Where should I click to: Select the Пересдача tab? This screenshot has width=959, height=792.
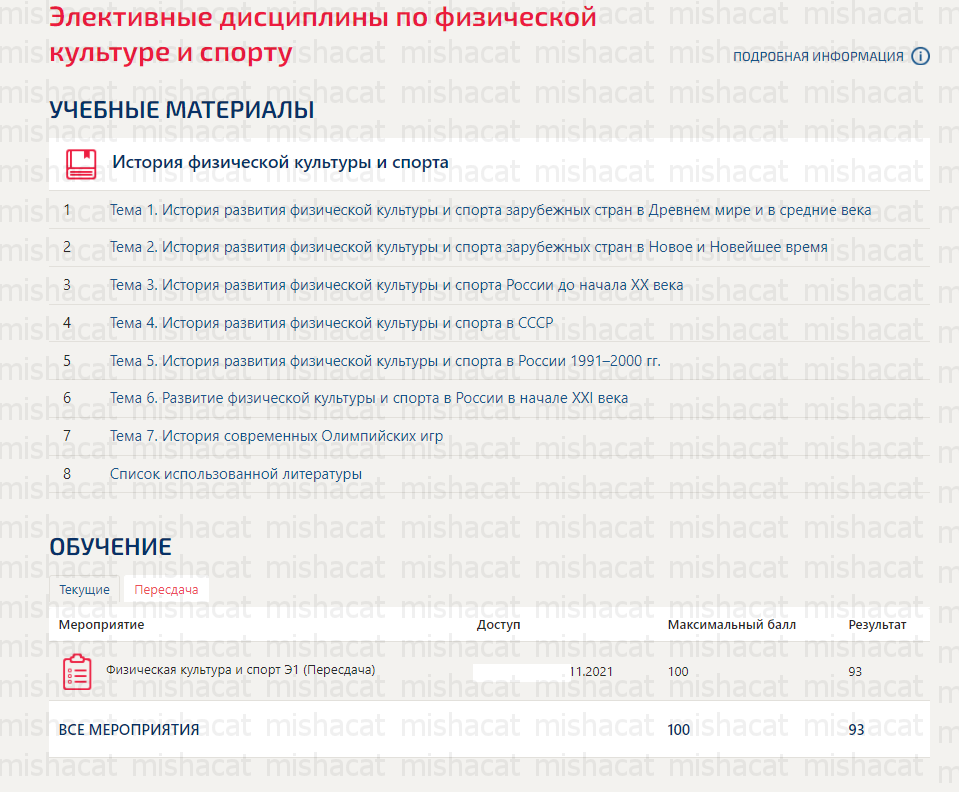(166, 590)
